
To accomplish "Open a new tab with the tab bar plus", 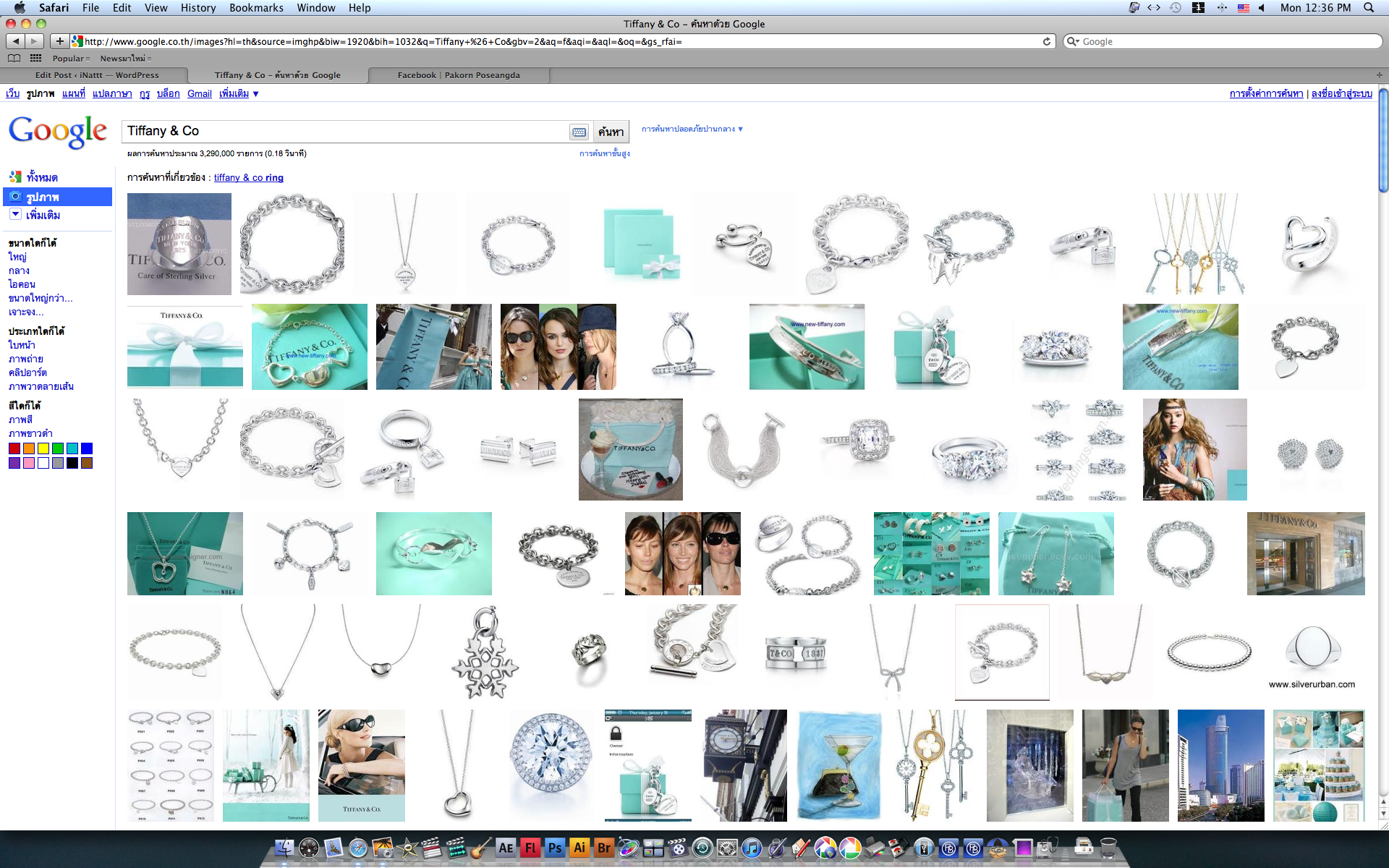I will [1379, 75].
